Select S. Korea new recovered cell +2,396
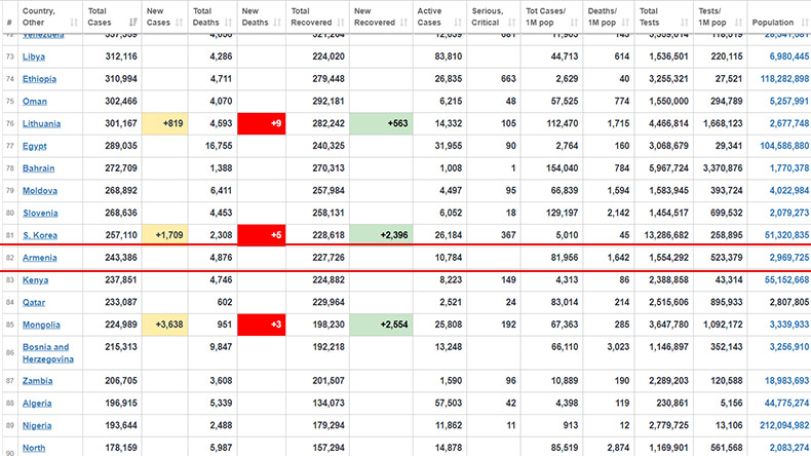811x456 pixels. (381, 235)
